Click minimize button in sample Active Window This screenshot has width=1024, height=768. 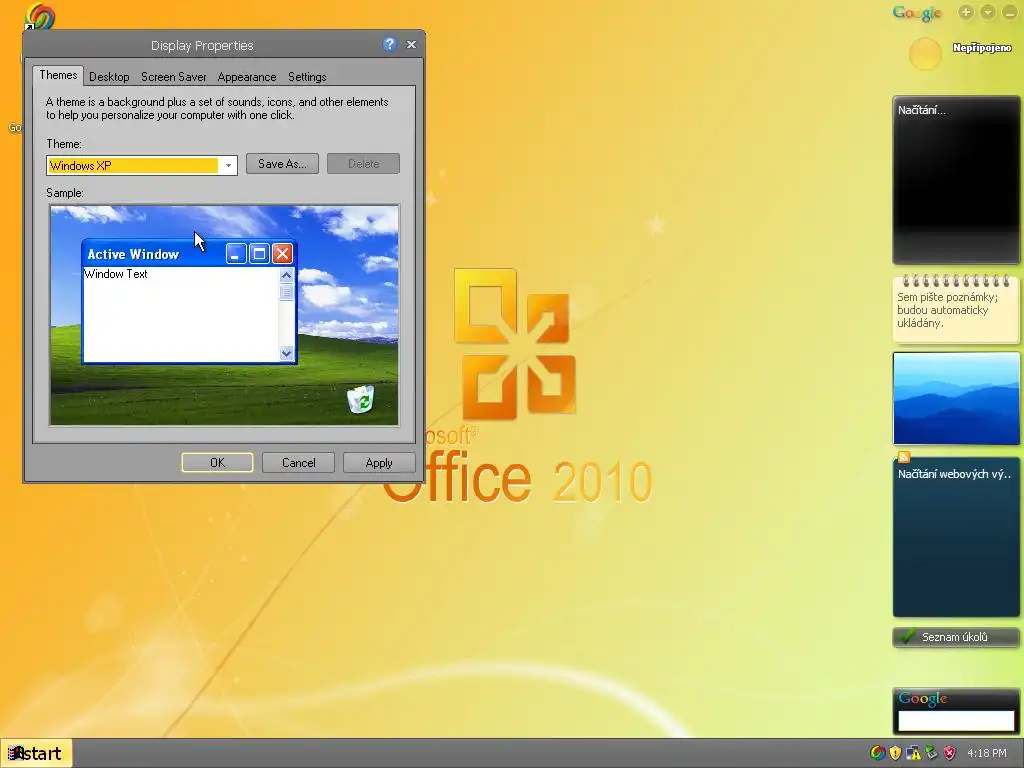(x=236, y=253)
